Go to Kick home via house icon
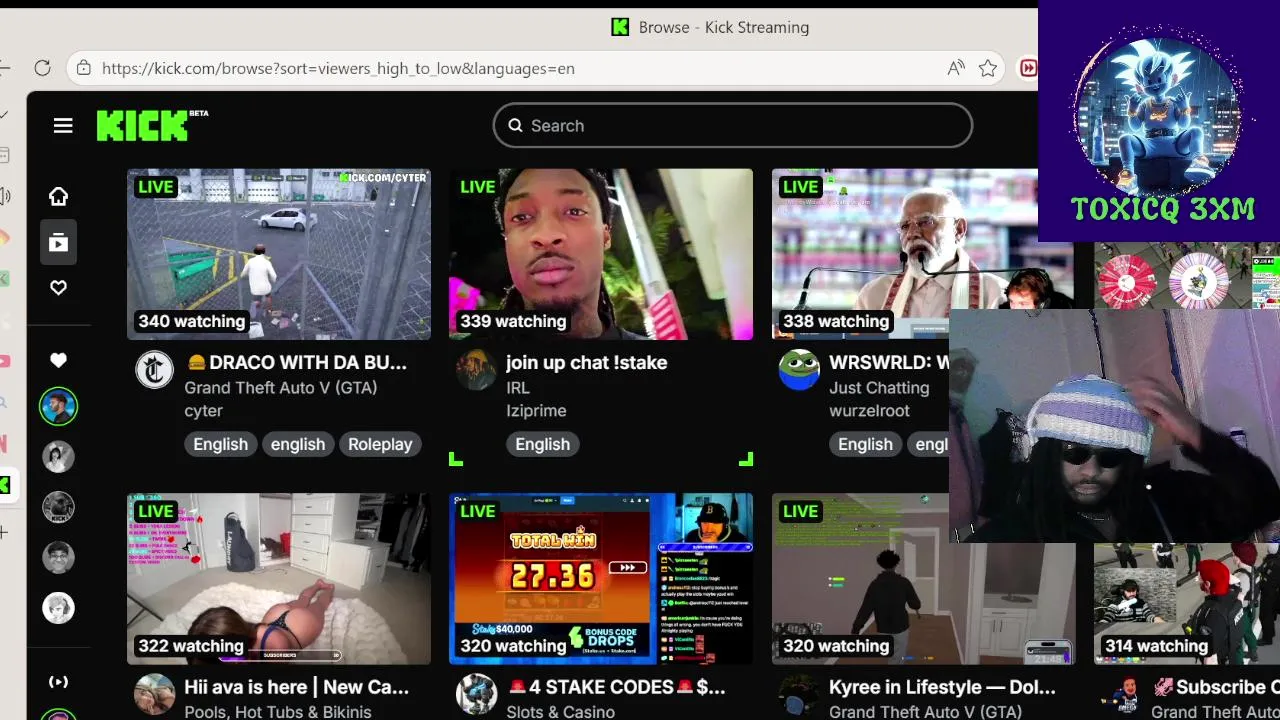This screenshot has height=720, width=1280. tap(58, 196)
